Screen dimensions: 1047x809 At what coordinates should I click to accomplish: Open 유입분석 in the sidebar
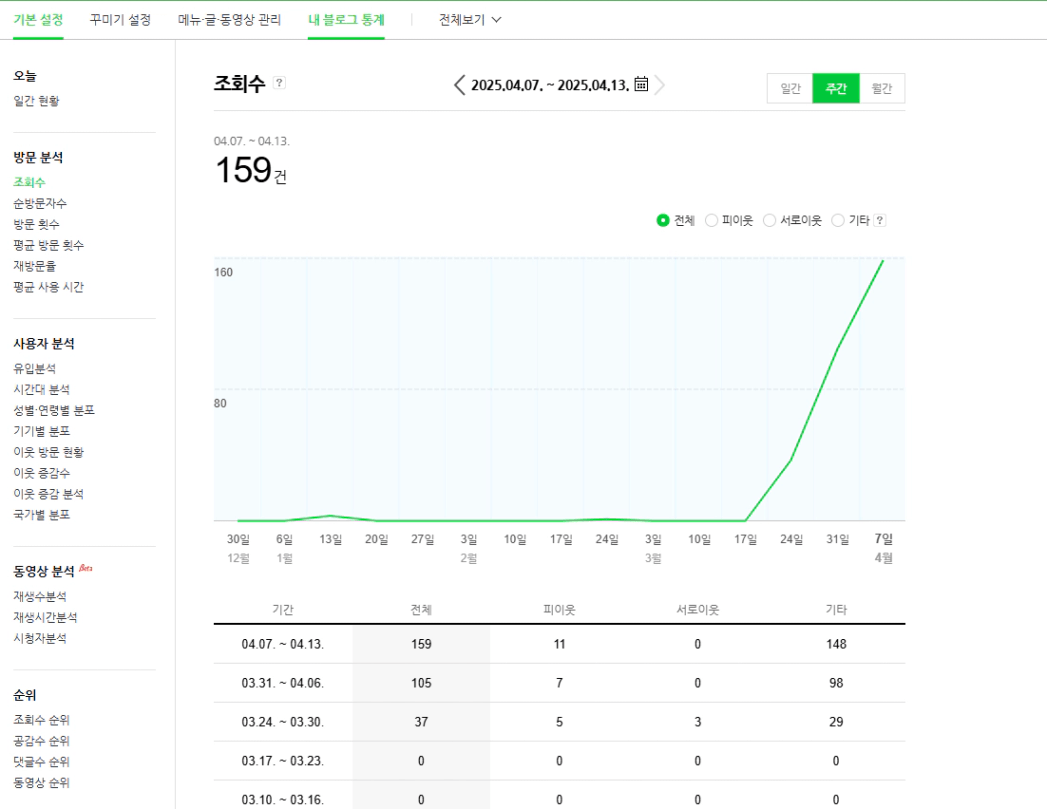tap(35, 368)
